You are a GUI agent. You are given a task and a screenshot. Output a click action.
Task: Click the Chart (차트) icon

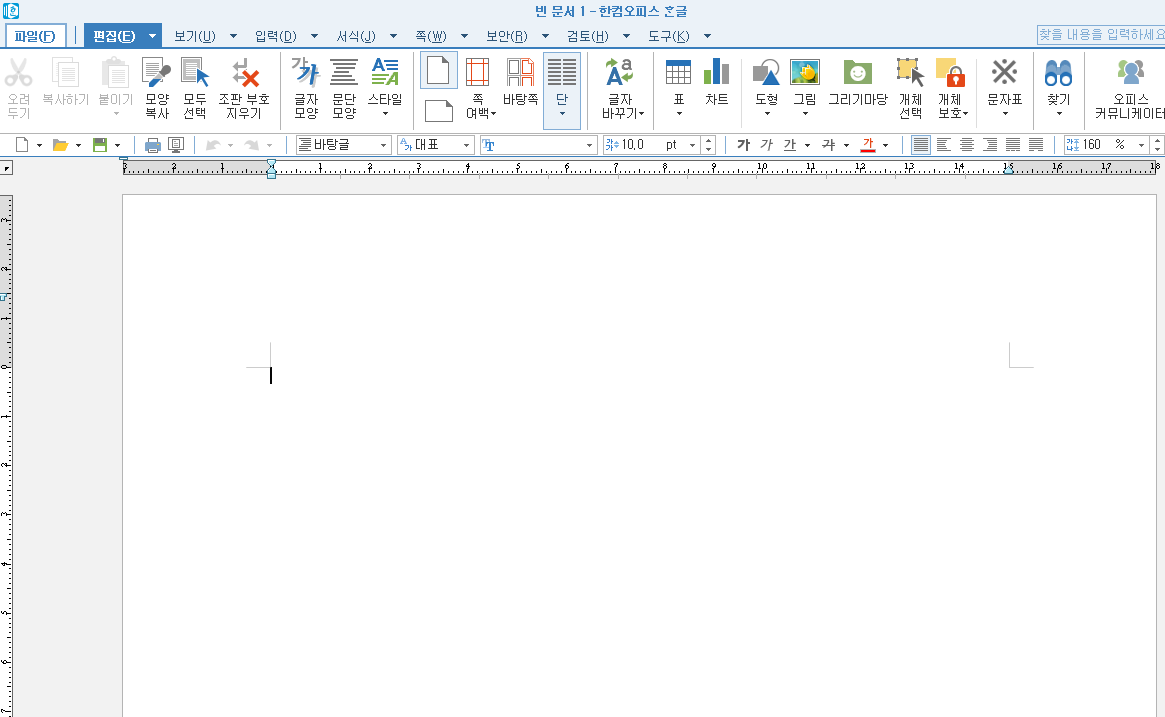click(716, 72)
